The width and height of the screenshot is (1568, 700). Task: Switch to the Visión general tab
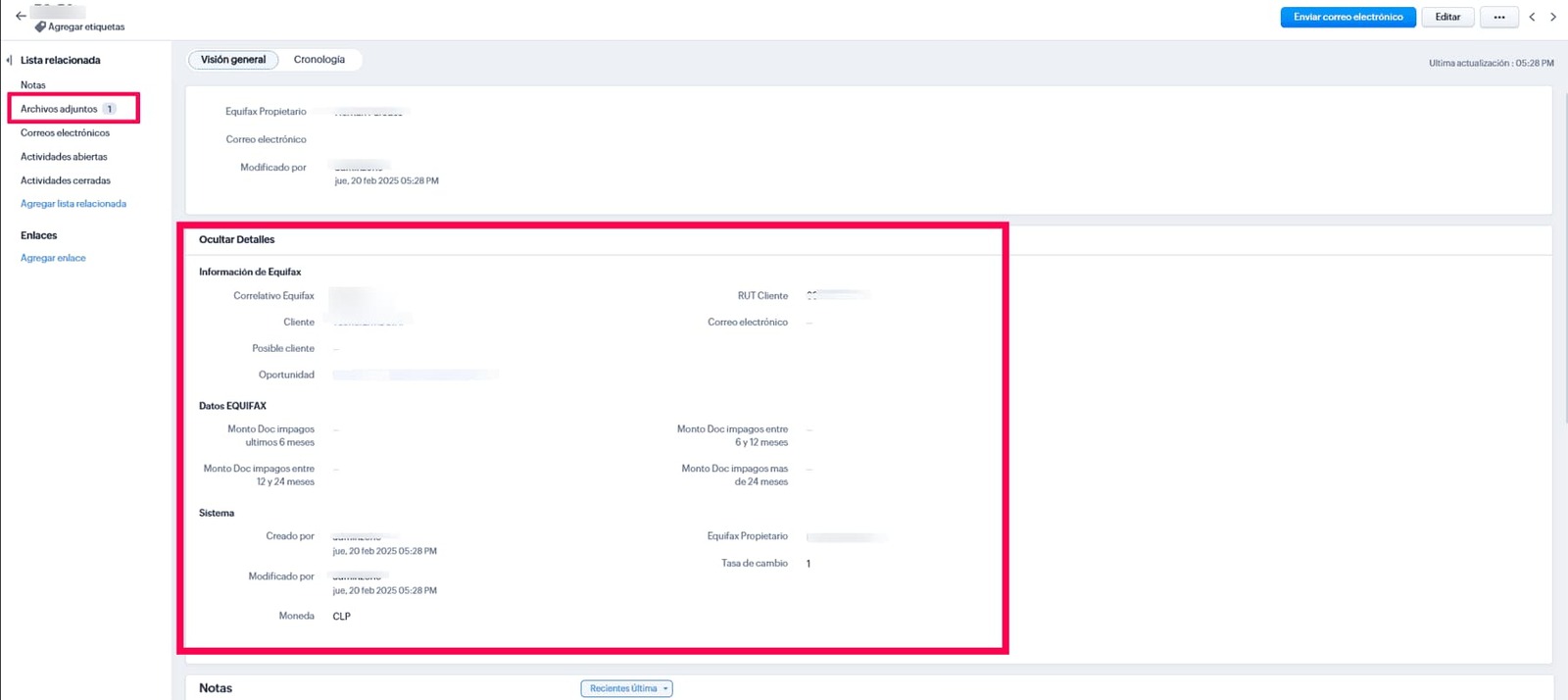point(233,60)
